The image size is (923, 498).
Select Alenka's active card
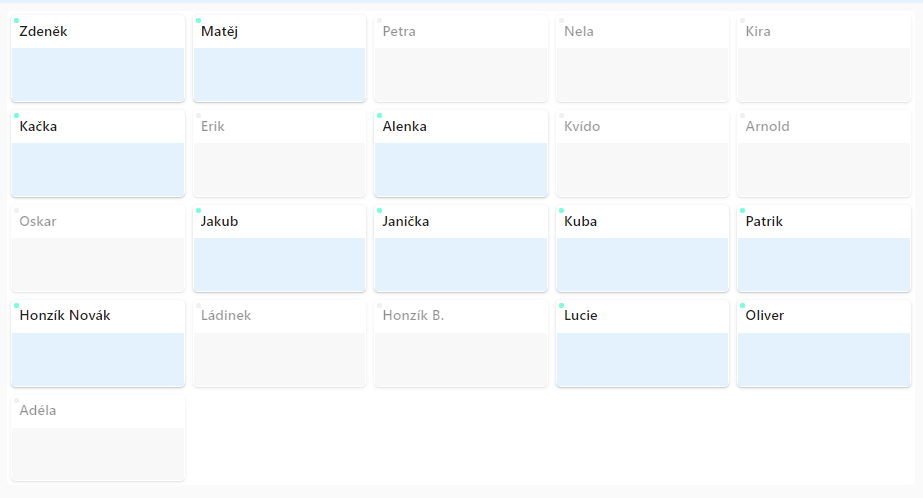(461, 154)
